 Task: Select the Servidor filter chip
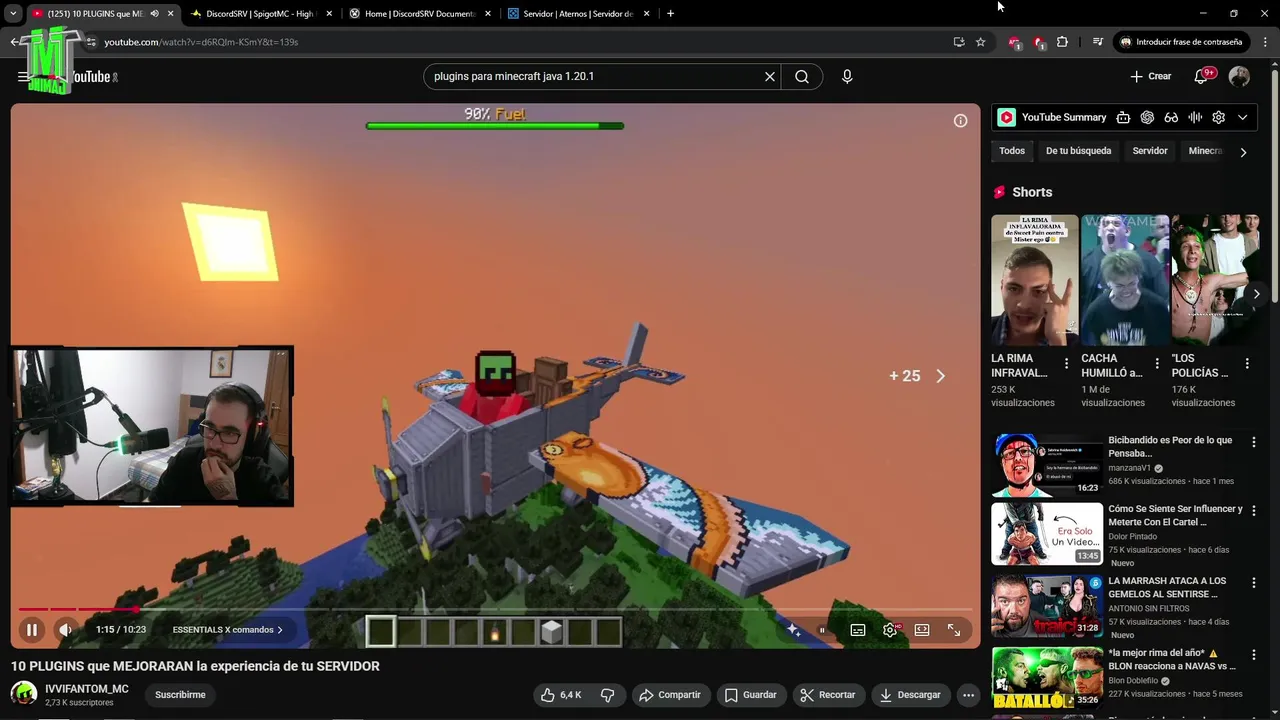coord(1150,151)
